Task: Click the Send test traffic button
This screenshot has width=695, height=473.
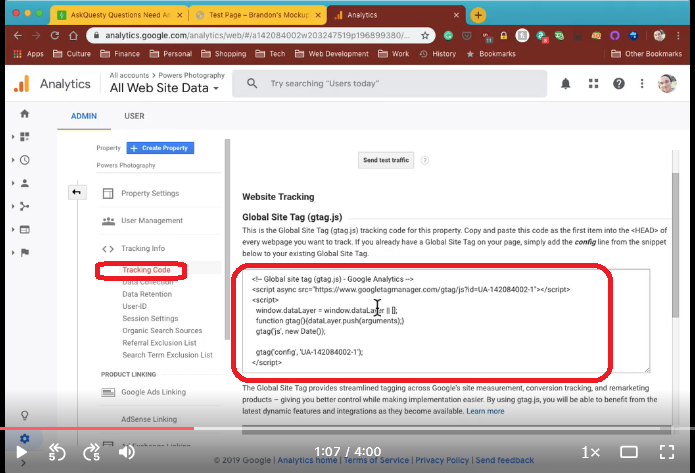Action: 386,160
